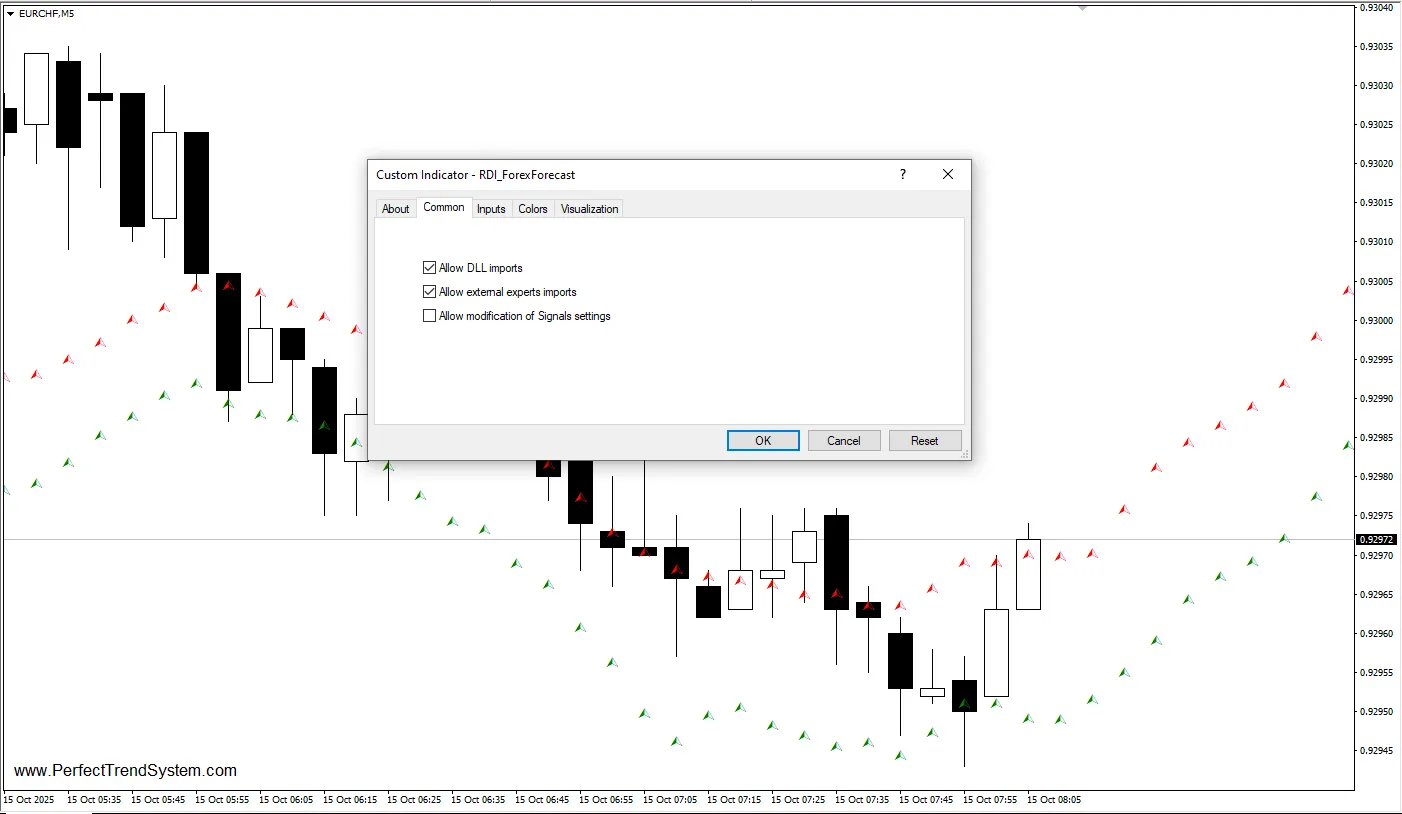This screenshot has height=814, width=1402.
Task: Click the Cancel button
Action: tap(843, 441)
